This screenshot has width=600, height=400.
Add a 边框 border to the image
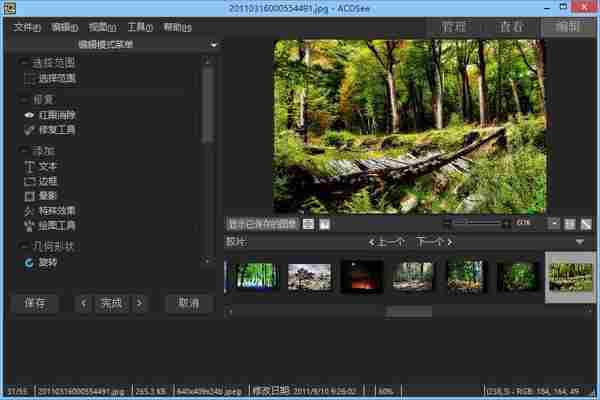coord(46,182)
